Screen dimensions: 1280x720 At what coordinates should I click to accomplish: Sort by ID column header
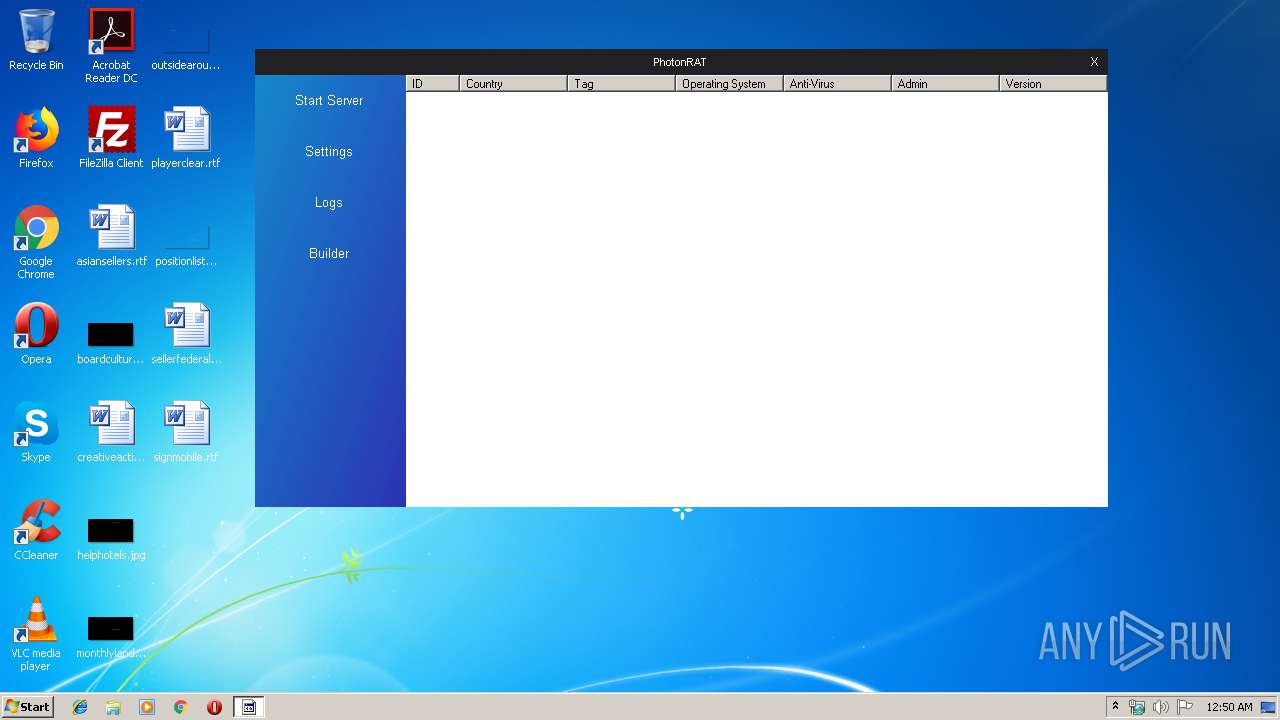tap(432, 84)
